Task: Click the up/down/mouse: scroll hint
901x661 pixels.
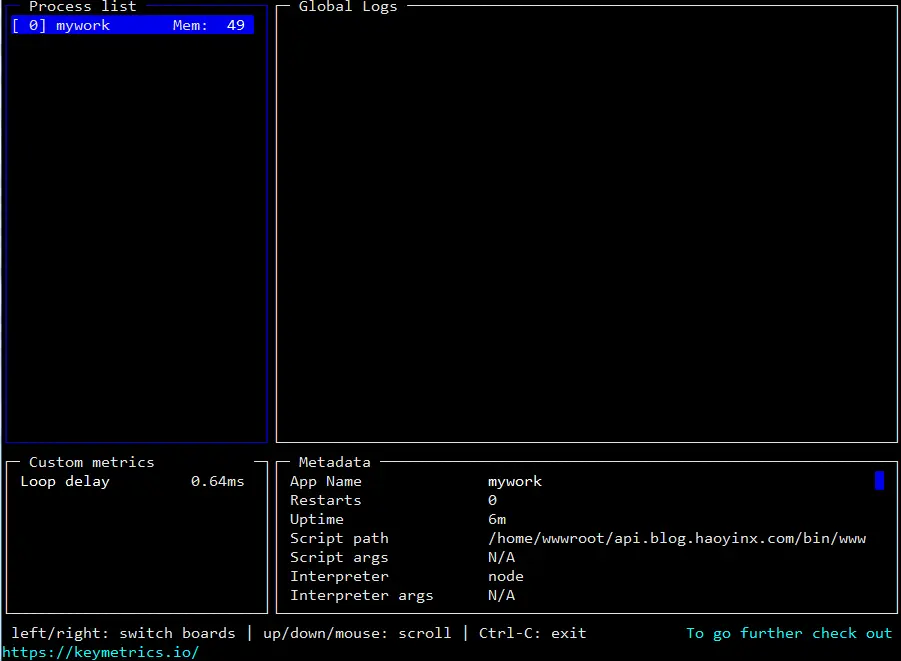Action: 357,633
